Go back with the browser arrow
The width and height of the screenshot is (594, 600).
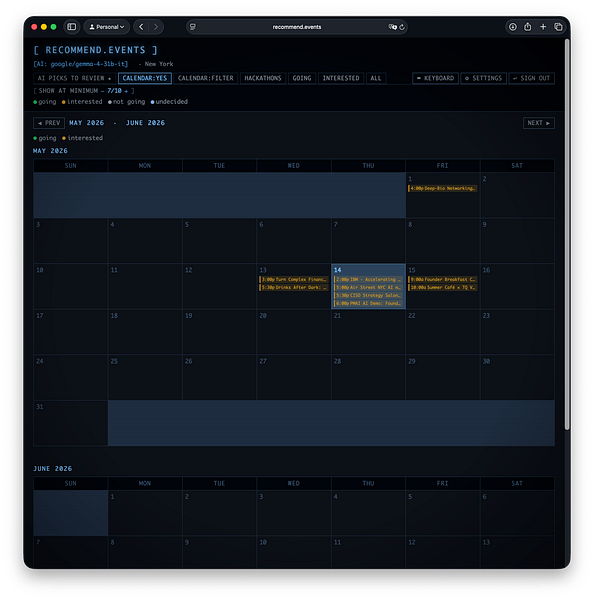141,27
